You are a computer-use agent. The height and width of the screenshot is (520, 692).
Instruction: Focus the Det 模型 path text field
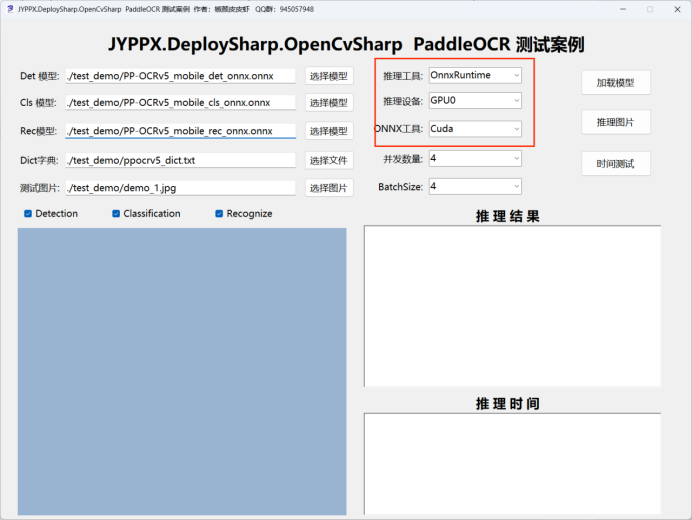(x=180, y=76)
